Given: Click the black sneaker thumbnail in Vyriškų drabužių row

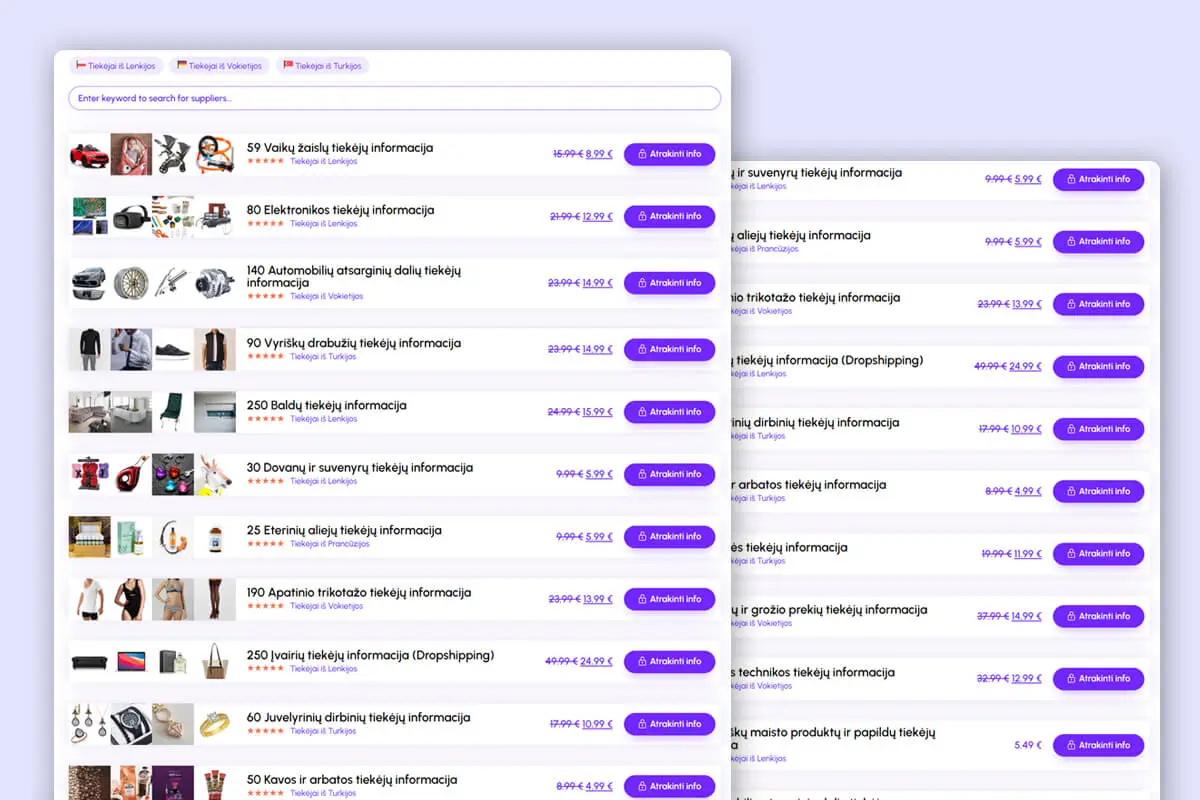Looking at the screenshot, I should point(173,350).
